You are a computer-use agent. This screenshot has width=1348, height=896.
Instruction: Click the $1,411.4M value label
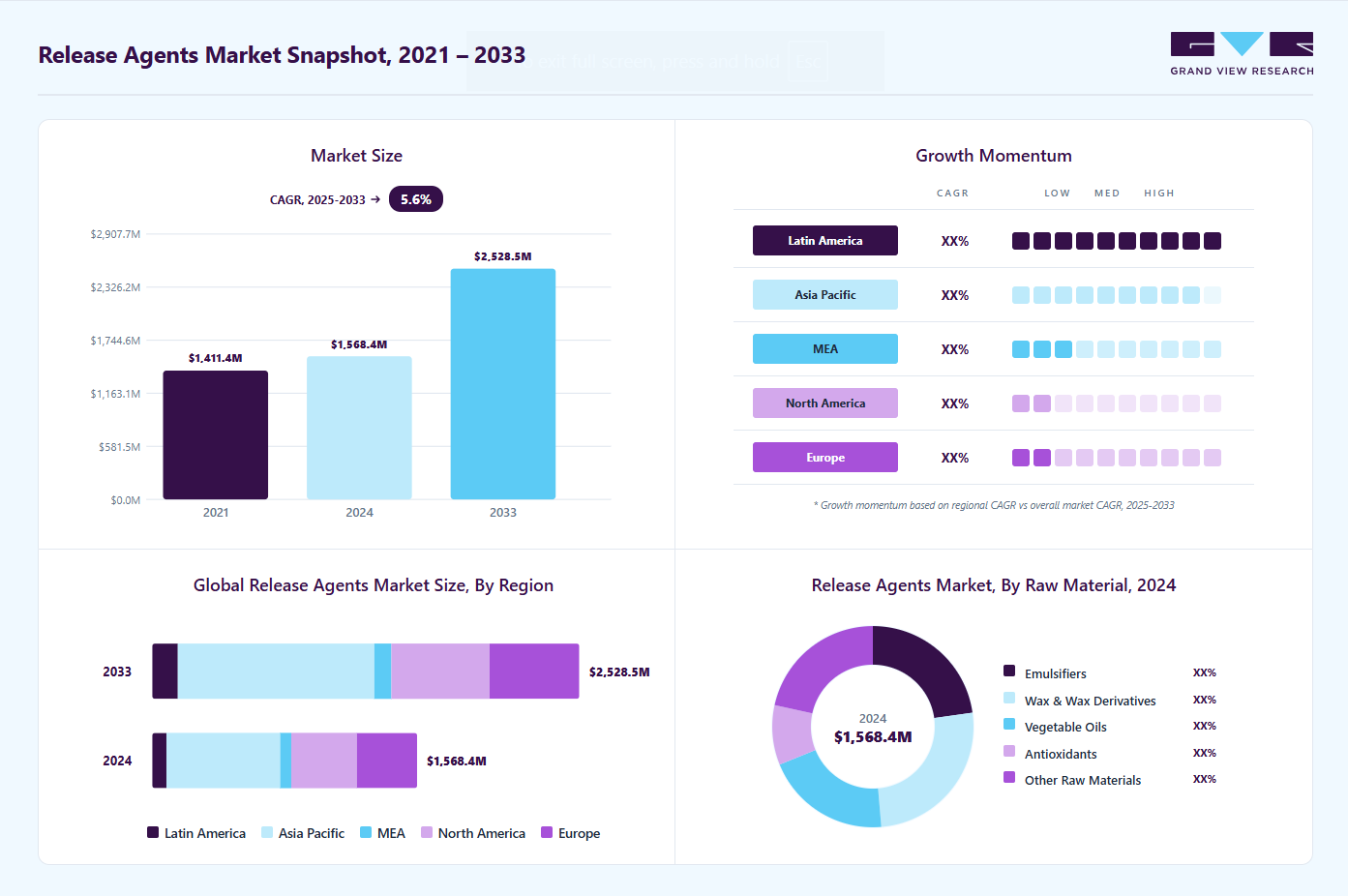(x=216, y=358)
